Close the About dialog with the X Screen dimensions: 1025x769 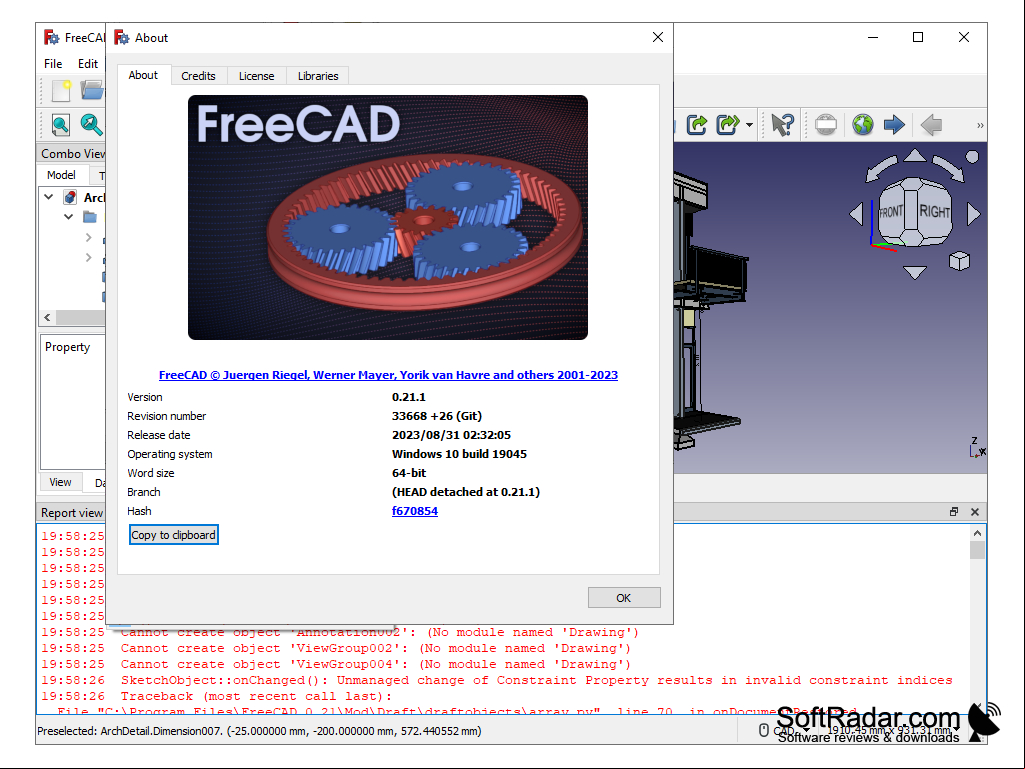click(658, 37)
